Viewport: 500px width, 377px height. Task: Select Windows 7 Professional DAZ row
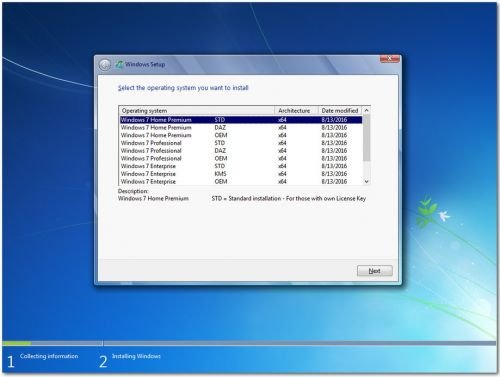pyautogui.click(x=241, y=151)
